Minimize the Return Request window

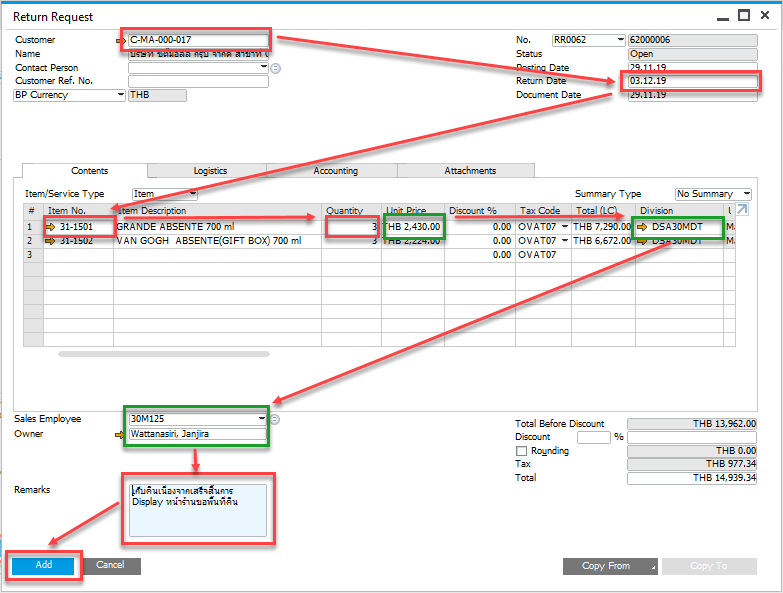point(723,17)
